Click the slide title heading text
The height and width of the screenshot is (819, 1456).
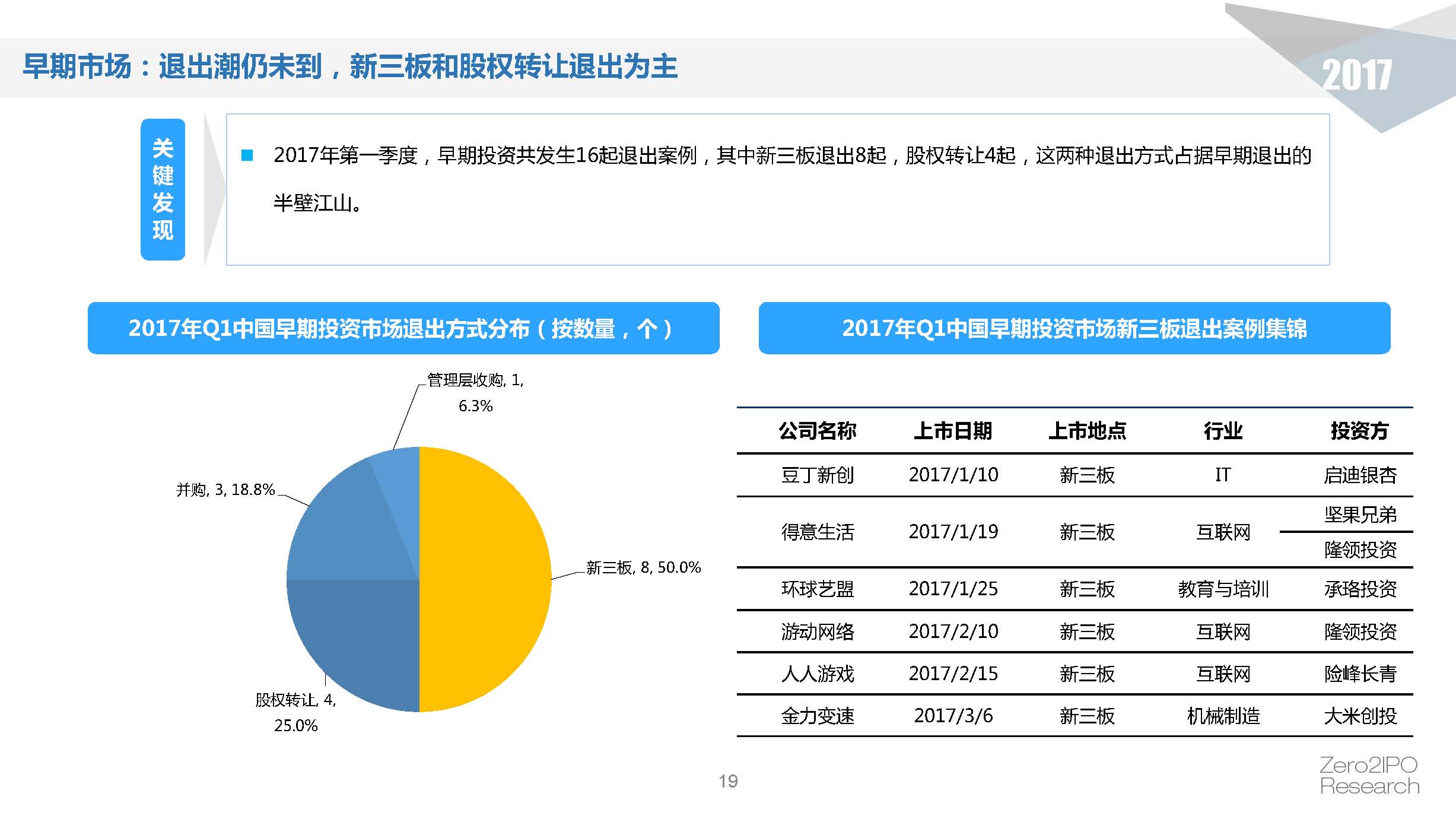(x=350, y=66)
